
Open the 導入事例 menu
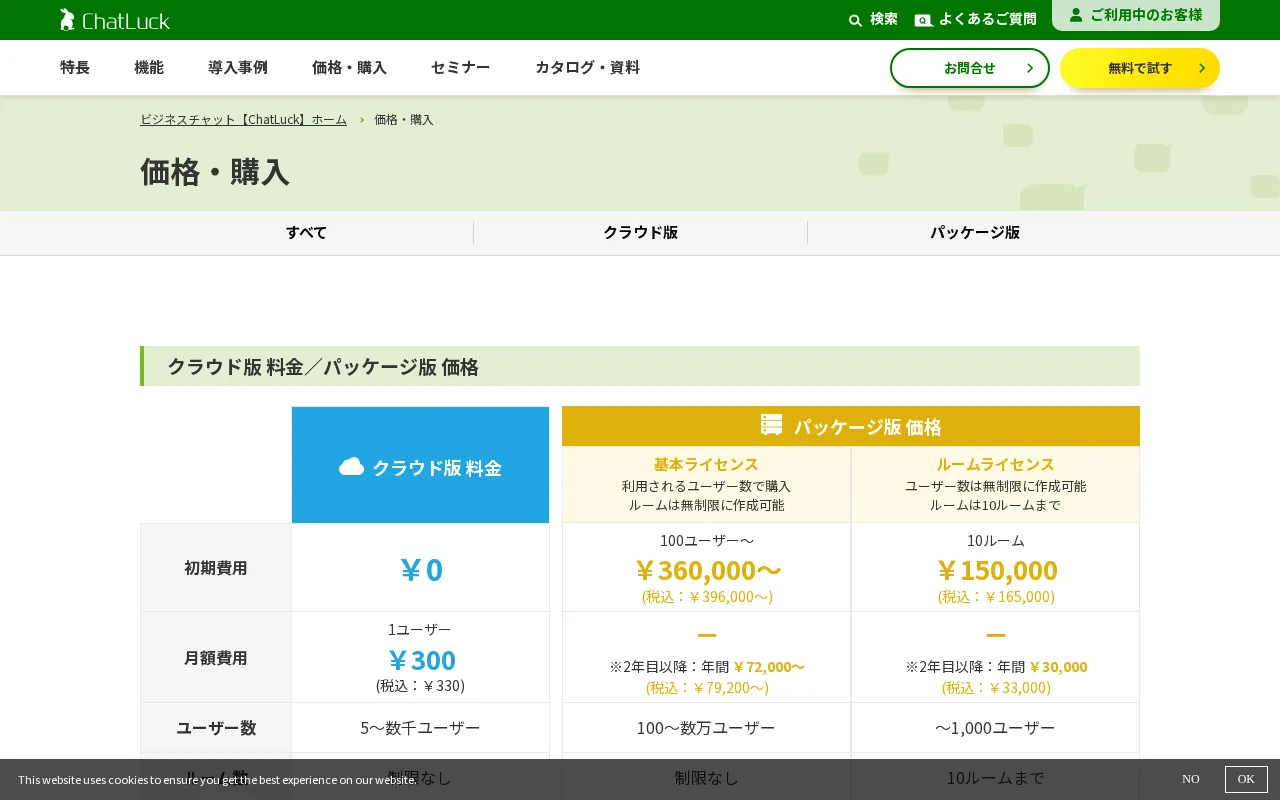[238, 68]
